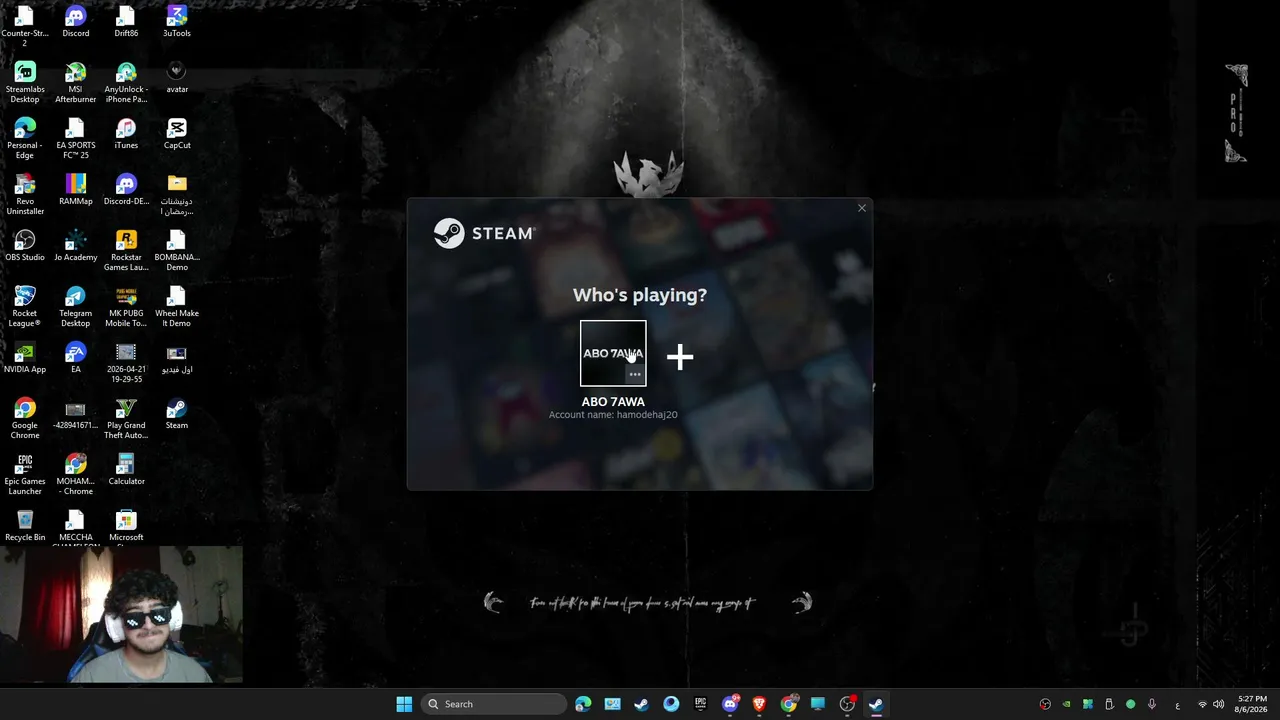Screen dimensions: 1280x720
Task: Open the Windows Start menu
Action: [x=404, y=704]
